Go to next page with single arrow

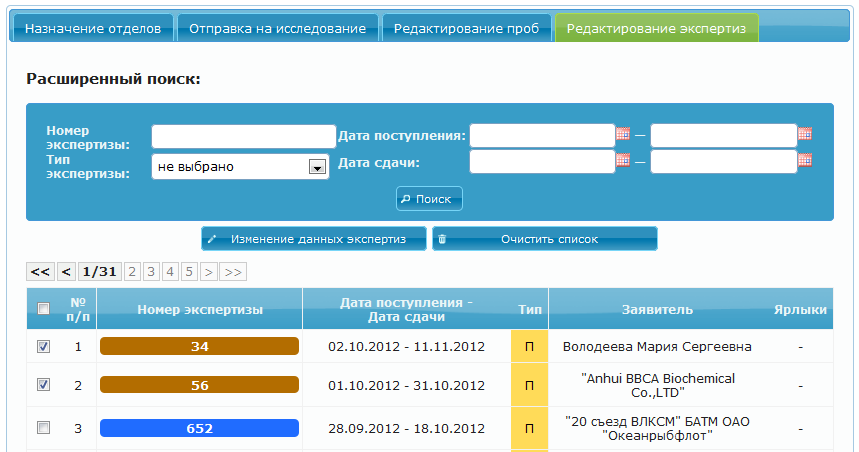pos(209,271)
